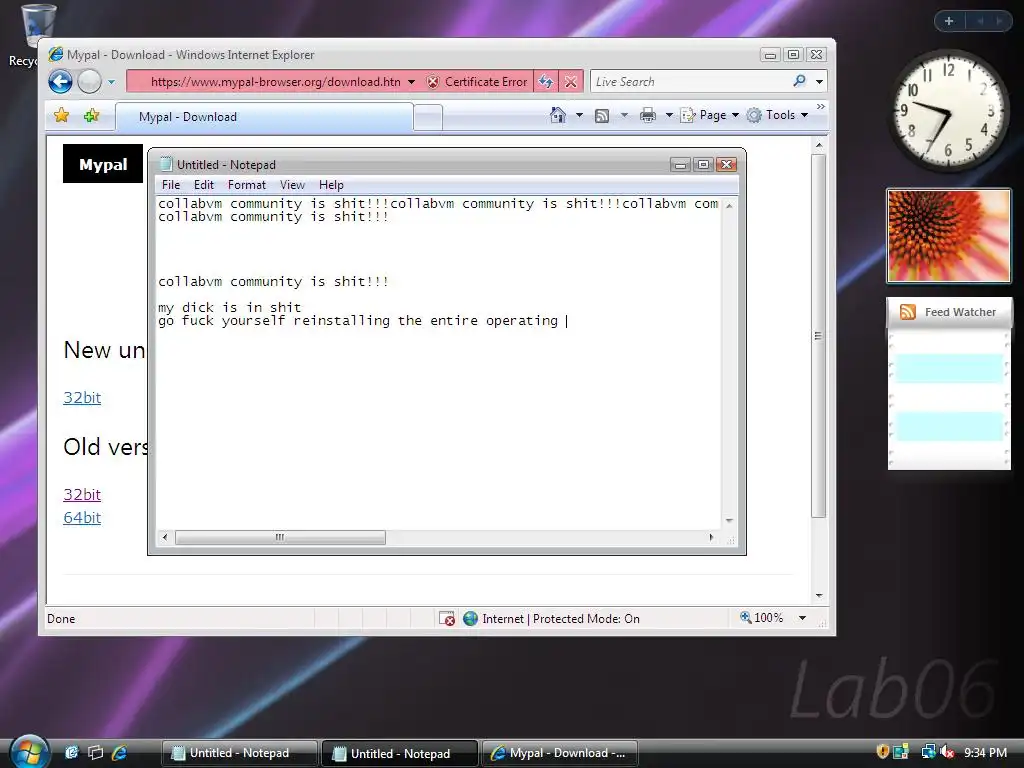This screenshot has width=1024, height=768.
Task: Click the Add to Favorites icon
Action: point(91,116)
